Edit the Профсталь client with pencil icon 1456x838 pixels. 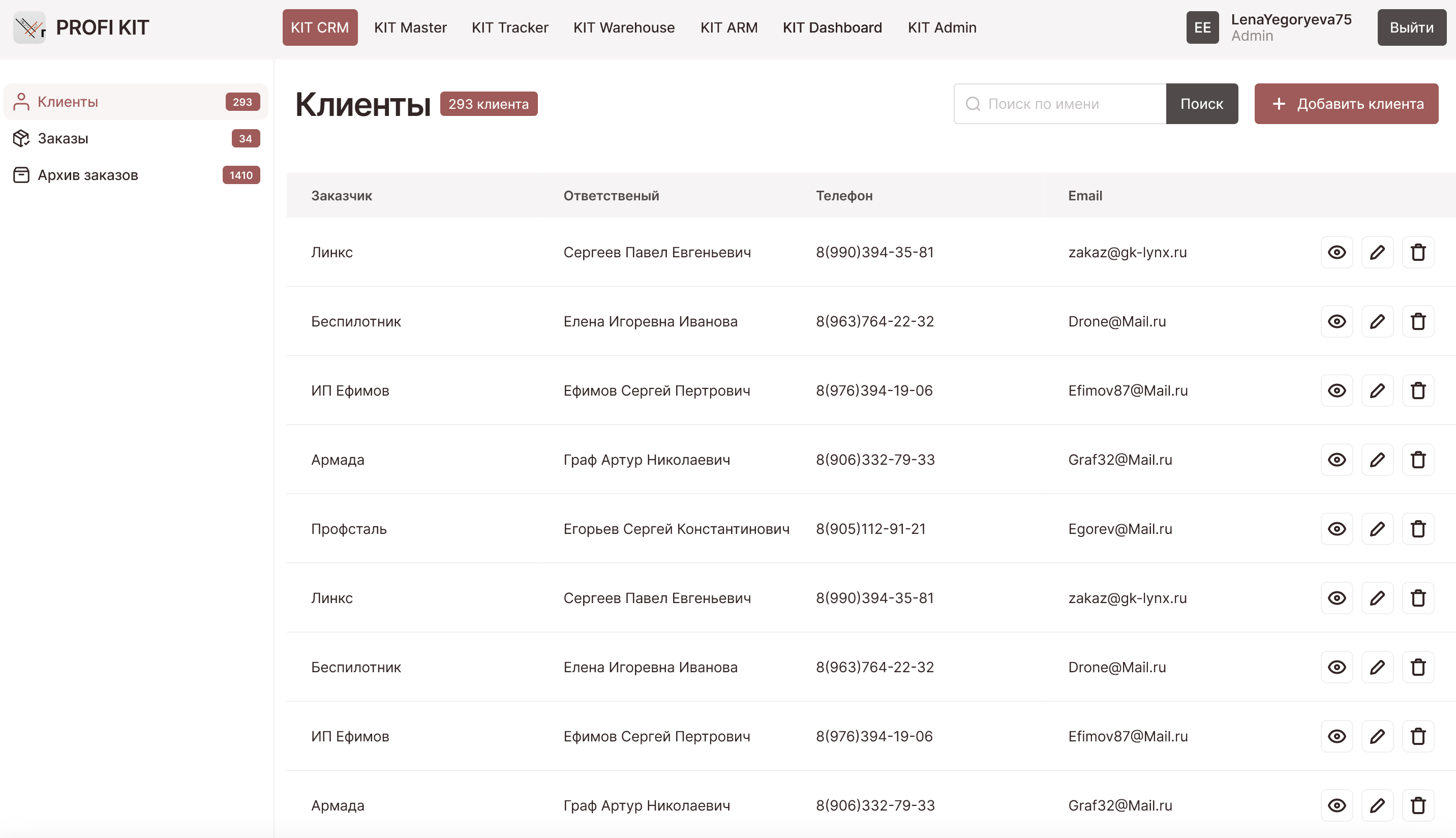point(1377,528)
